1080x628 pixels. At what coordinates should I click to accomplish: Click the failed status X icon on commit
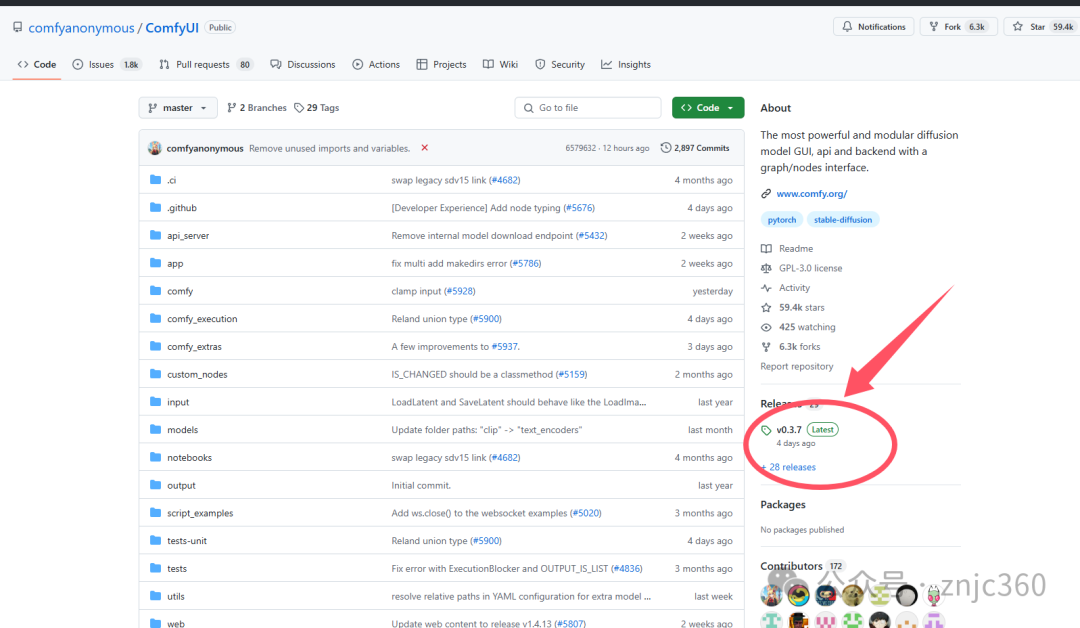coord(425,147)
